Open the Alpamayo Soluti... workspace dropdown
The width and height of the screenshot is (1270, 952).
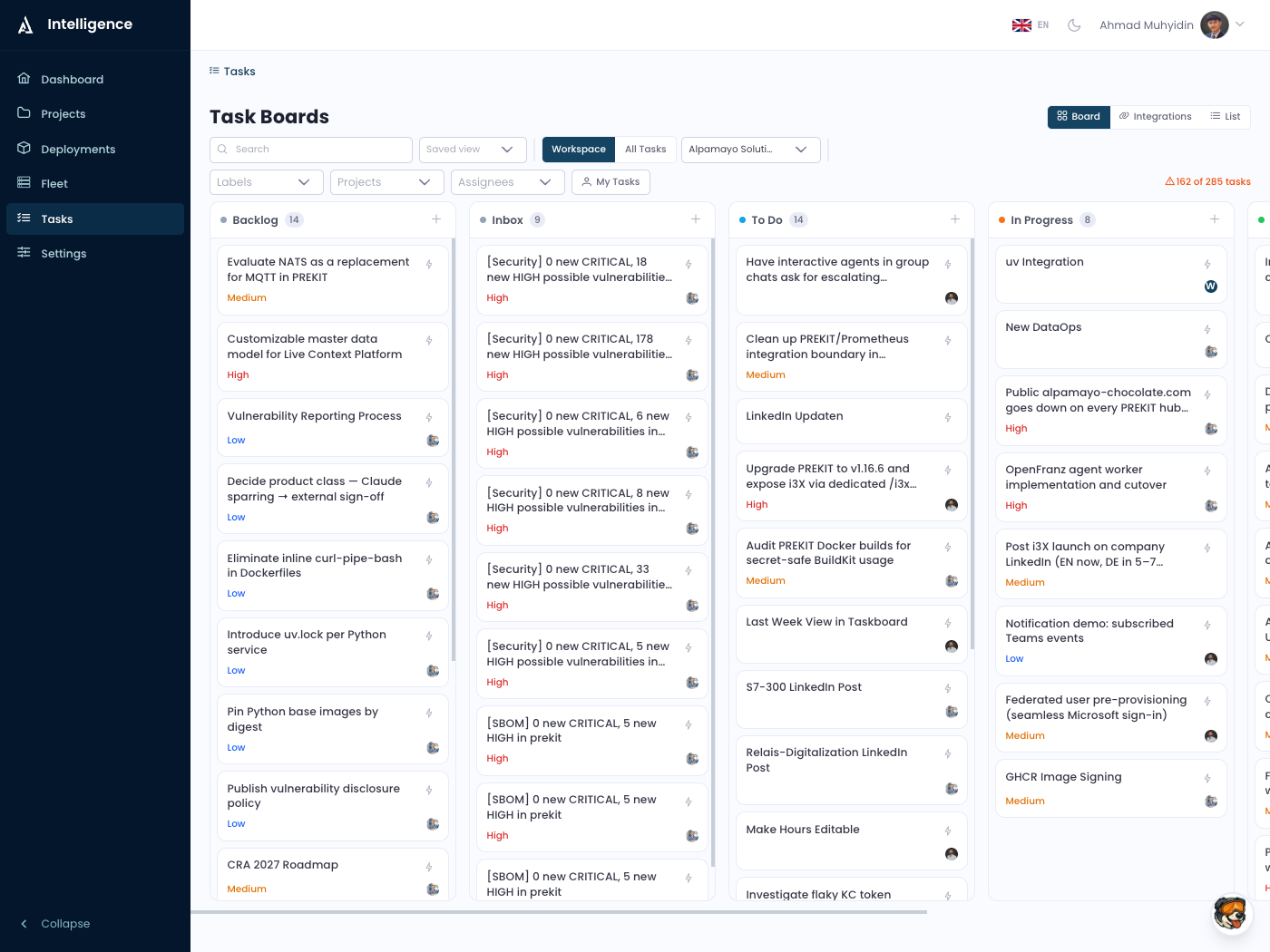point(751,150)
